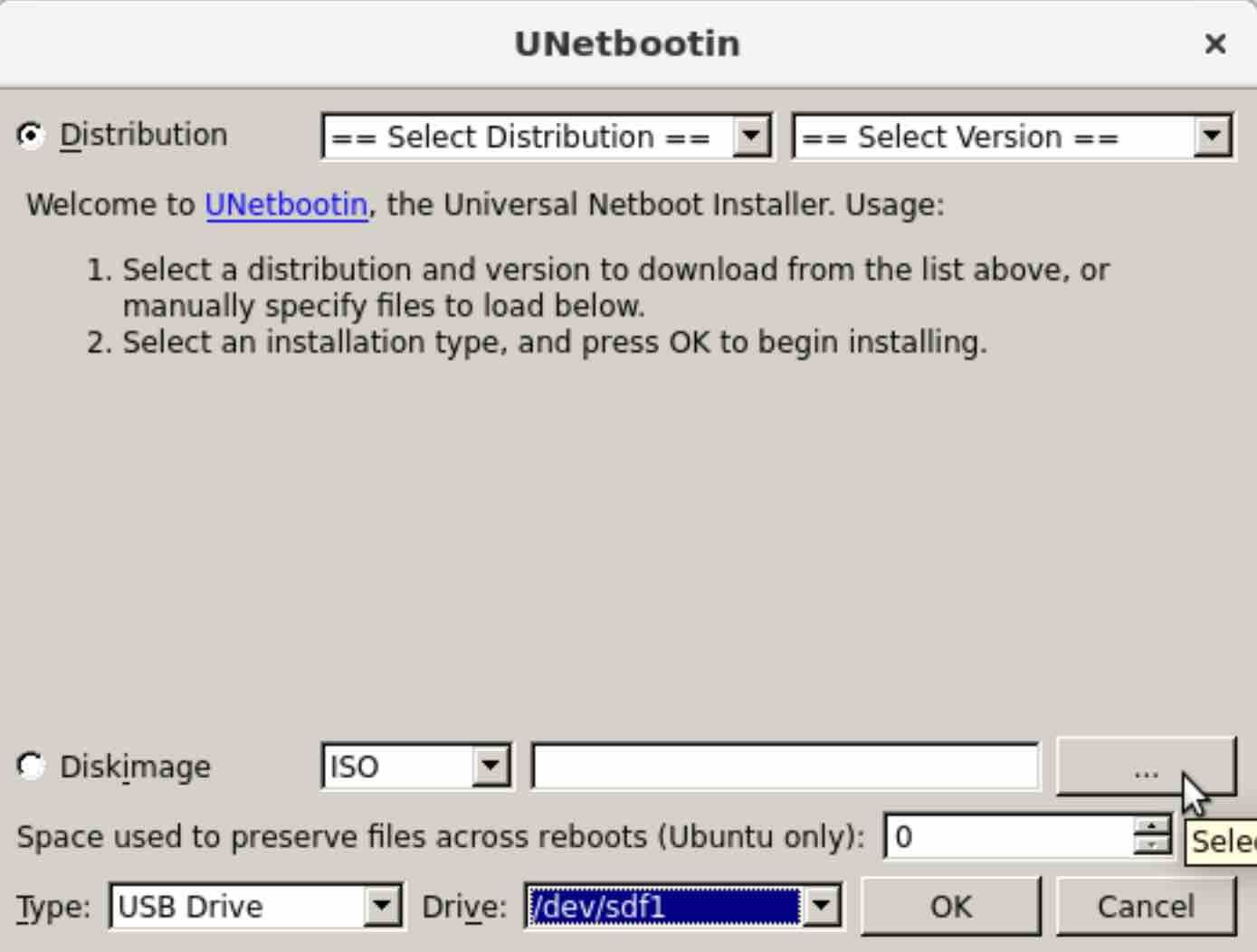Click the Cancel button
This screenshot has height=952, width=1257.
click(1146, 906)
